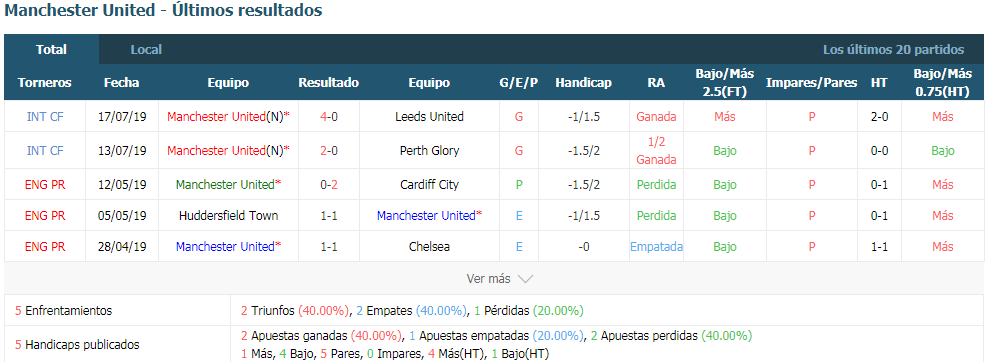Viewport: 994px width, 362px height.
Task: Click the Handicap column header
Action: 583,82
